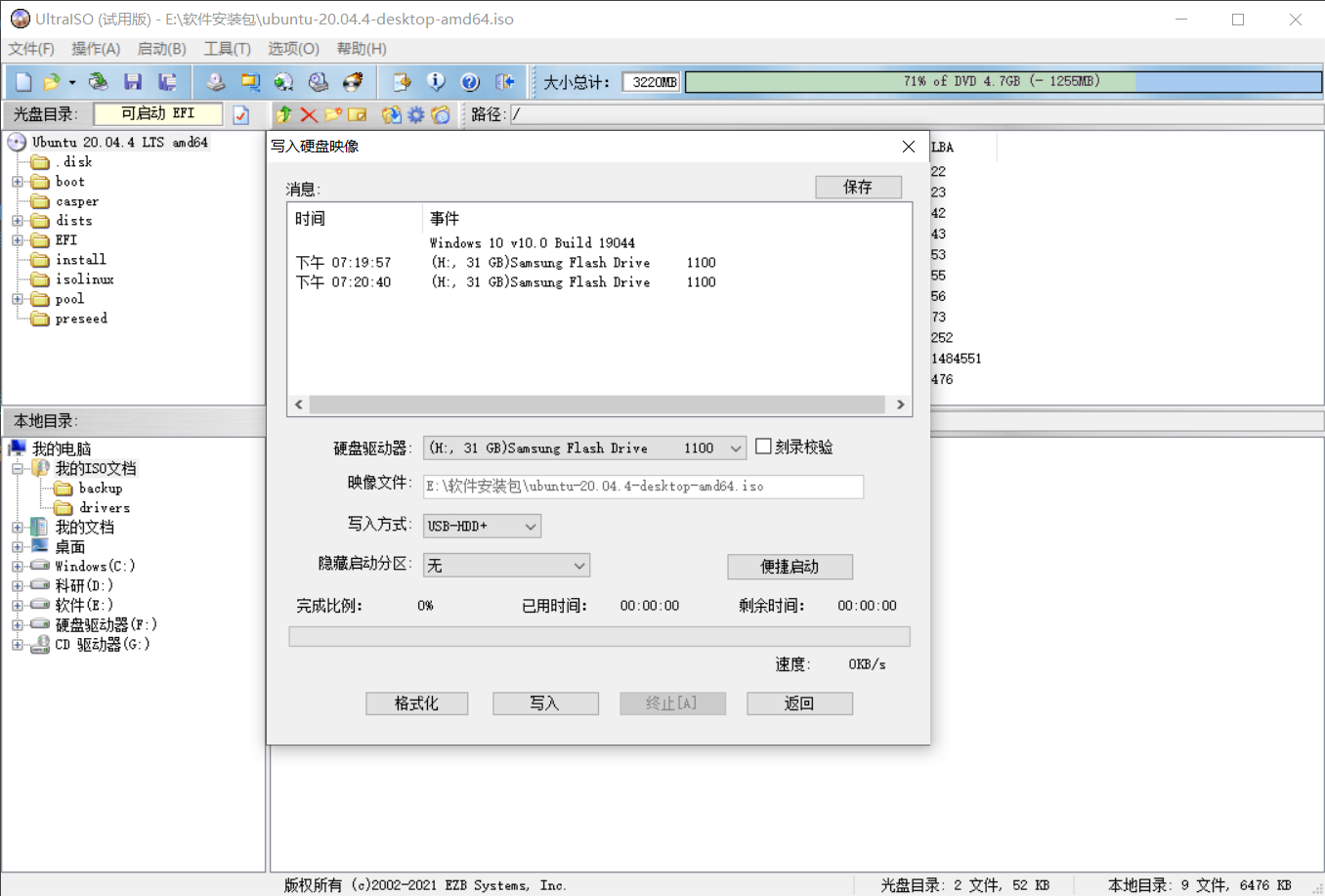Open the 写入方式 USB-HDD+ dropdown

530,527
